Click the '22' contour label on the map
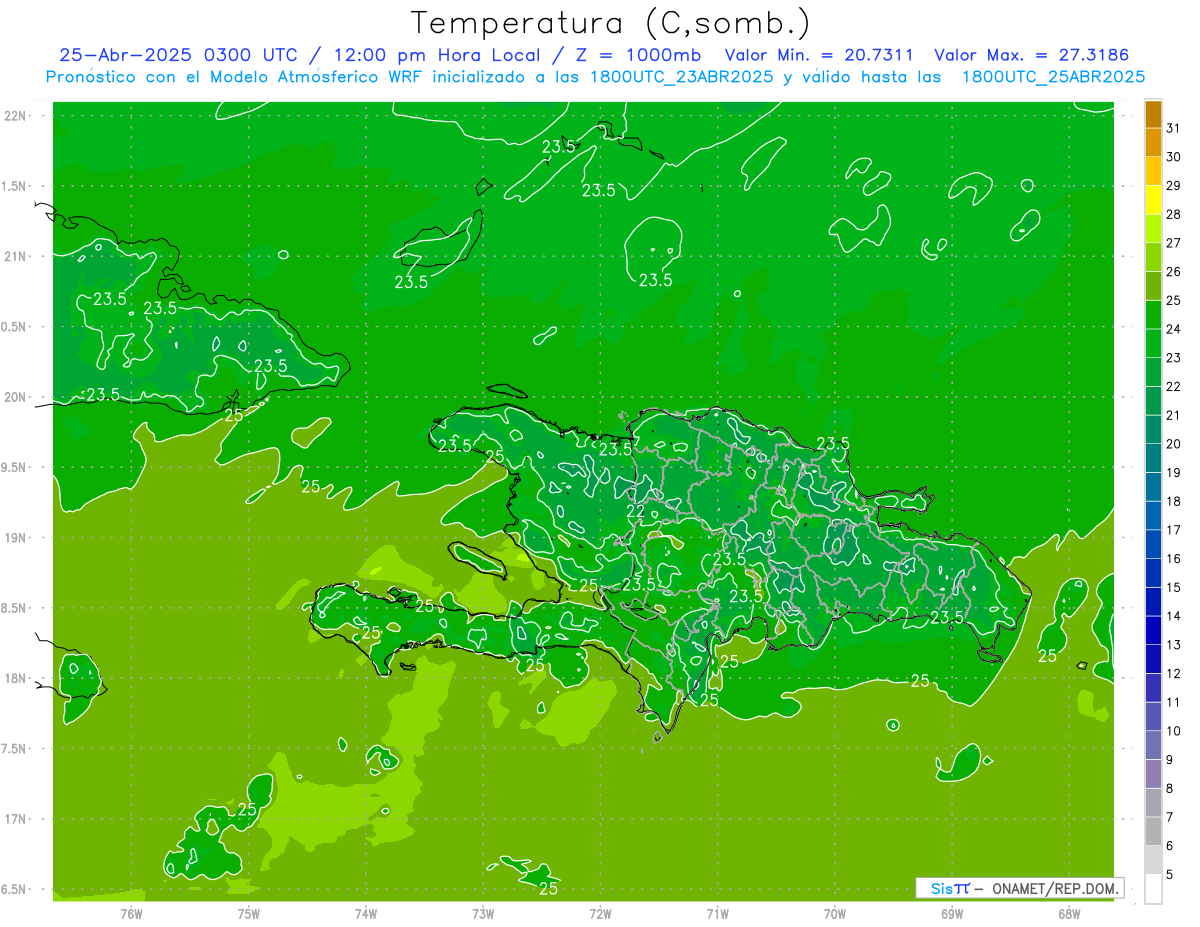Screen dimensions: 1200x927 [x=635, y=511]
